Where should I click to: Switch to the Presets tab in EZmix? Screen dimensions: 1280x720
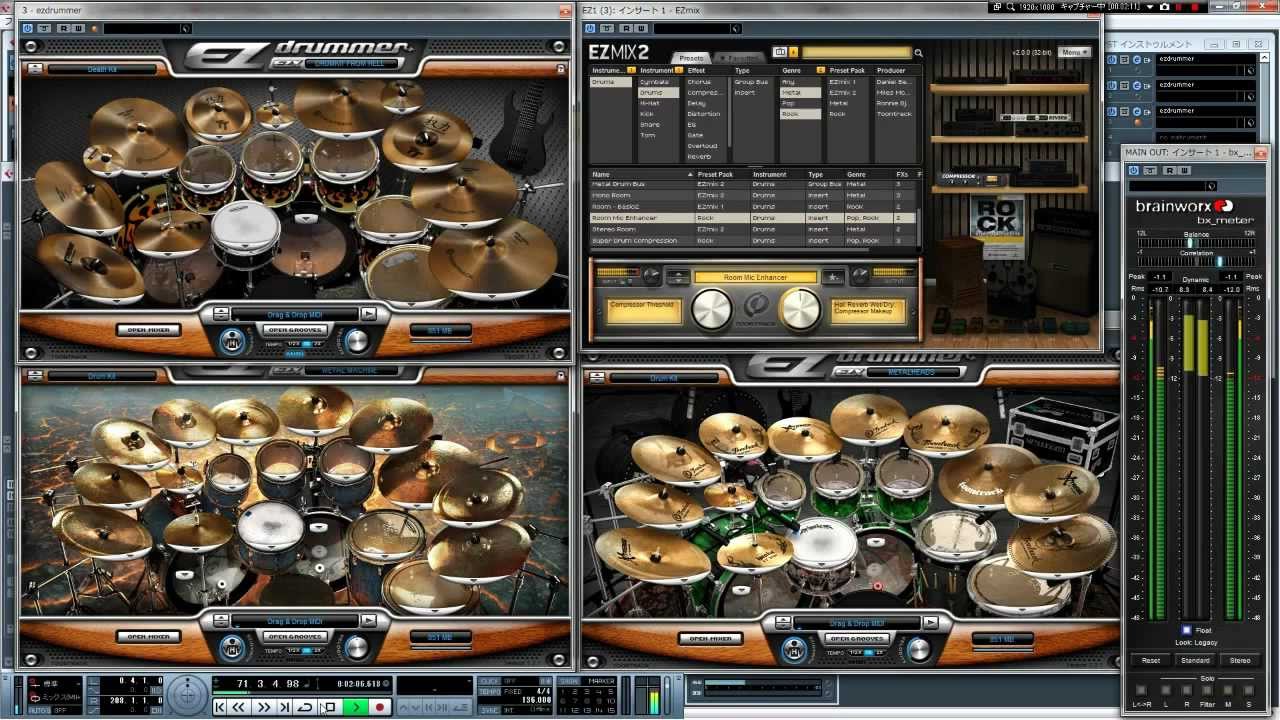pyautogui.click(x=692, y=58)
